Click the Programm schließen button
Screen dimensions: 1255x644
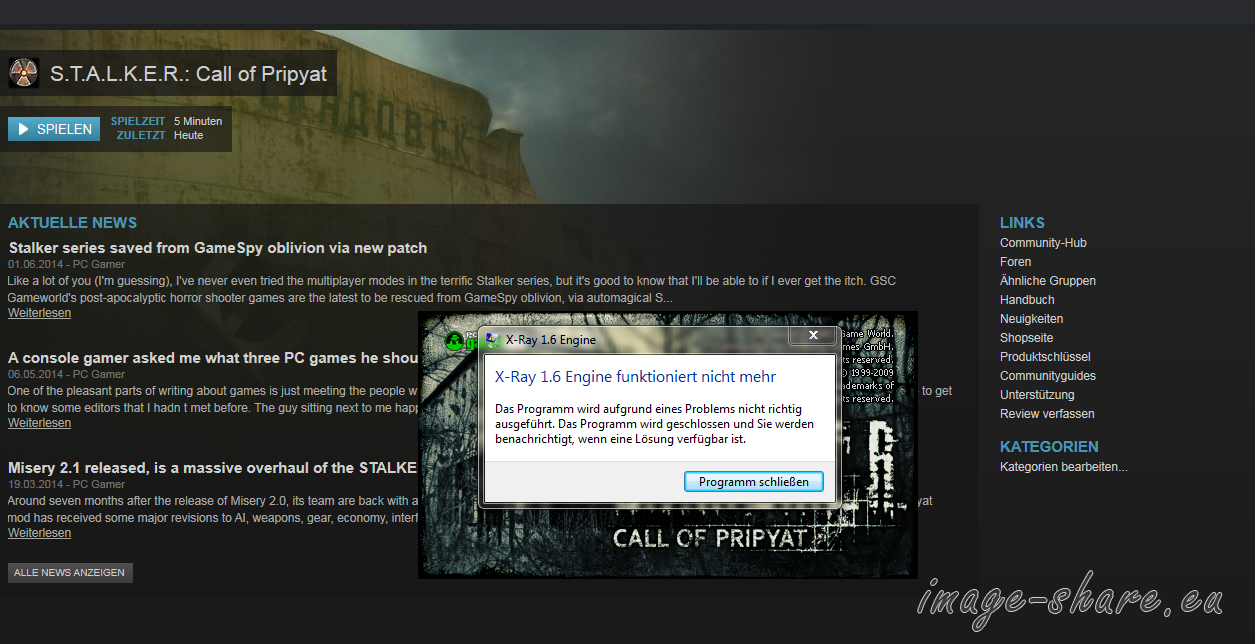753,482
